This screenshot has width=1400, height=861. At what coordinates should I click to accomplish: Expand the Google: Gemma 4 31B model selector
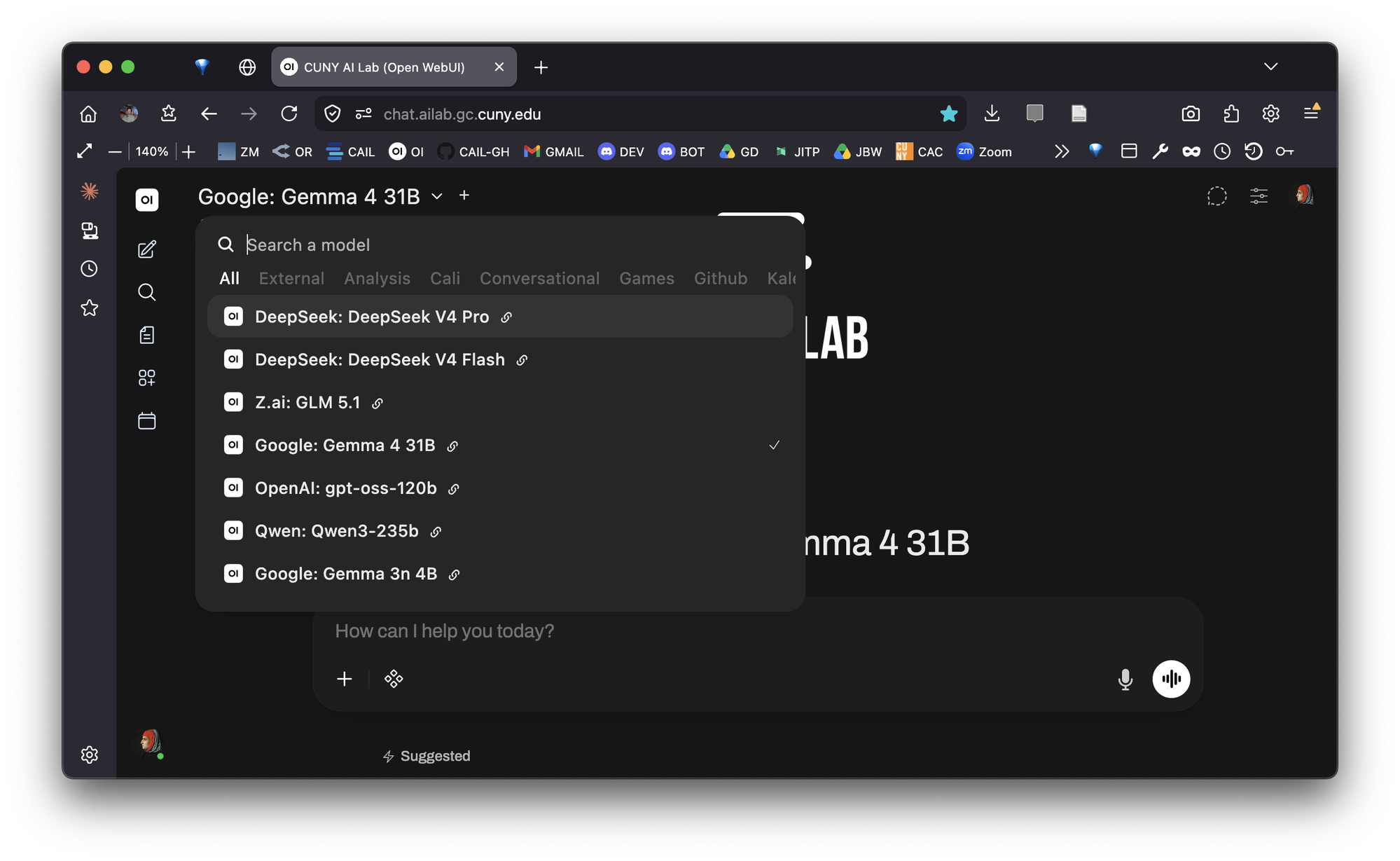pyautogui.click(x=320, y=197)
